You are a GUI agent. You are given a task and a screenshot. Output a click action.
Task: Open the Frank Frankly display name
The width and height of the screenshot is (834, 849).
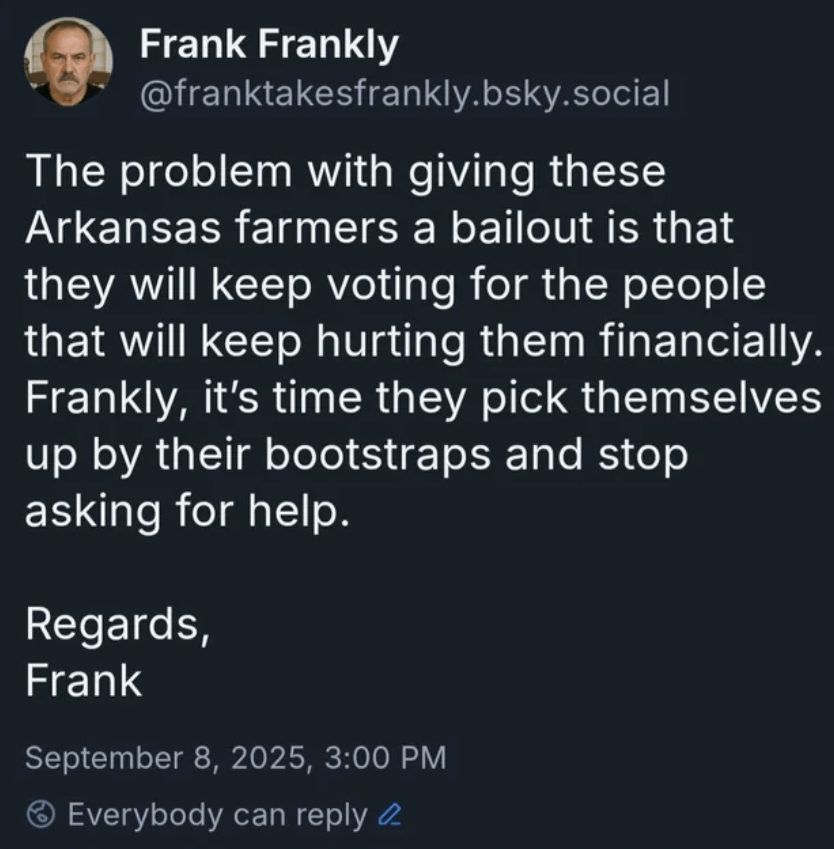tap(268, 43)
